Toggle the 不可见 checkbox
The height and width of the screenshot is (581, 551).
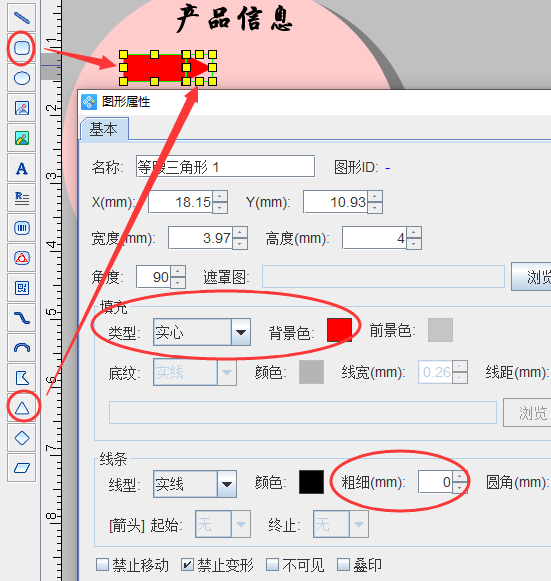click(x=272, y=565)
